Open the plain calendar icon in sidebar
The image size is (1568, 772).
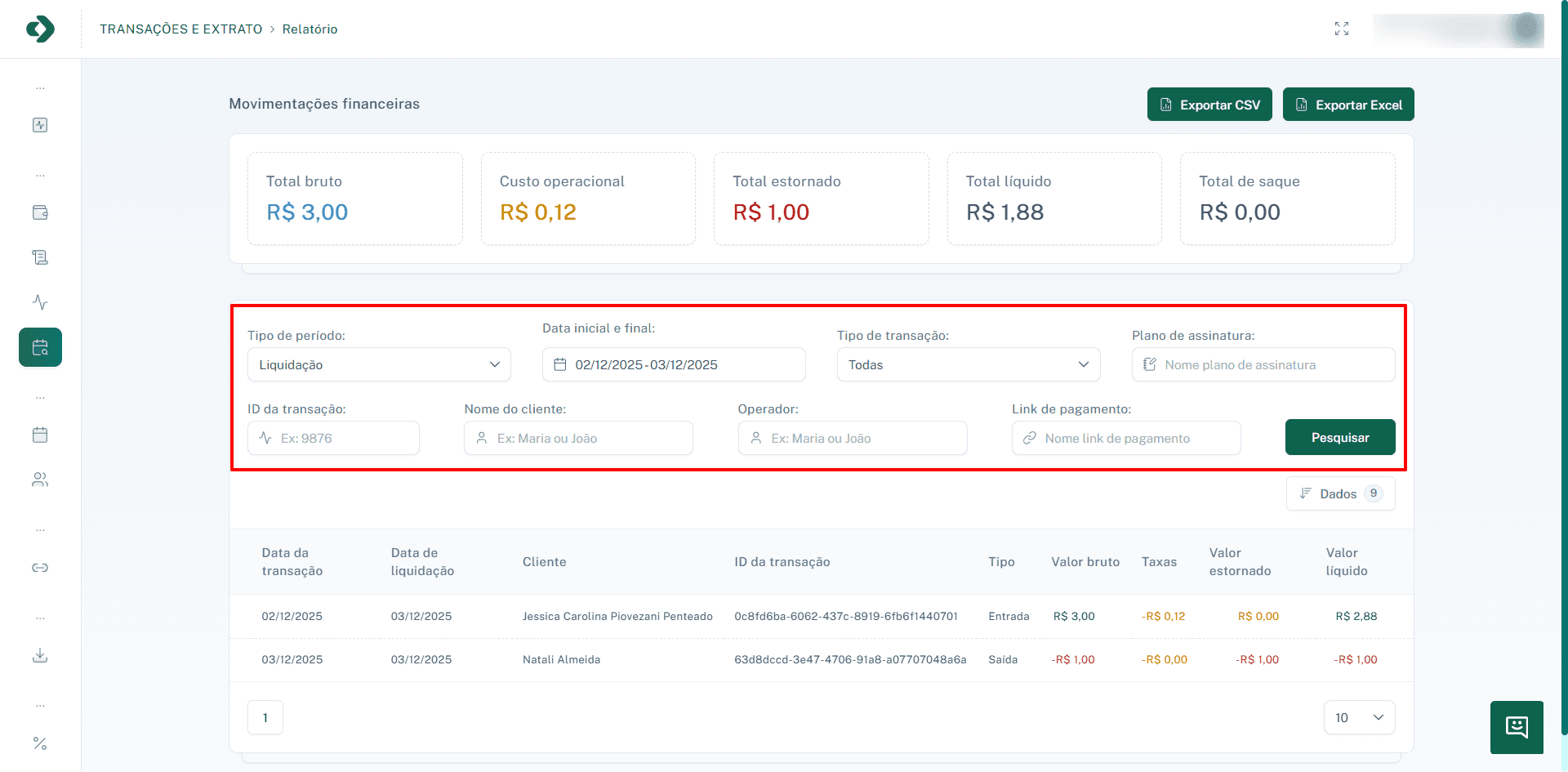pos(40,435)
